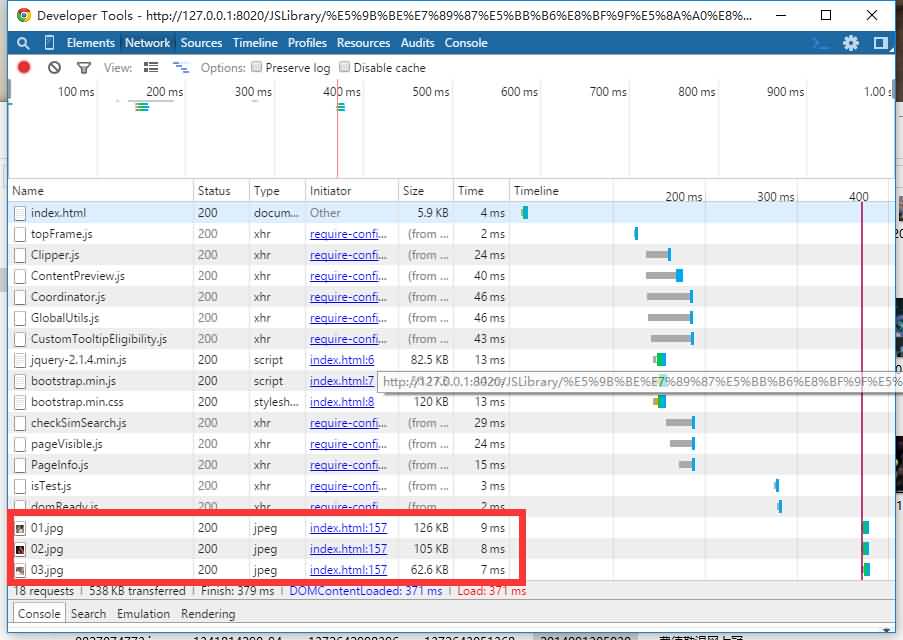The height and width of the screenshot is (640, 903).
Task: Open DevTools settings gear
Action: pyautogui.click(x=851, y=43)
